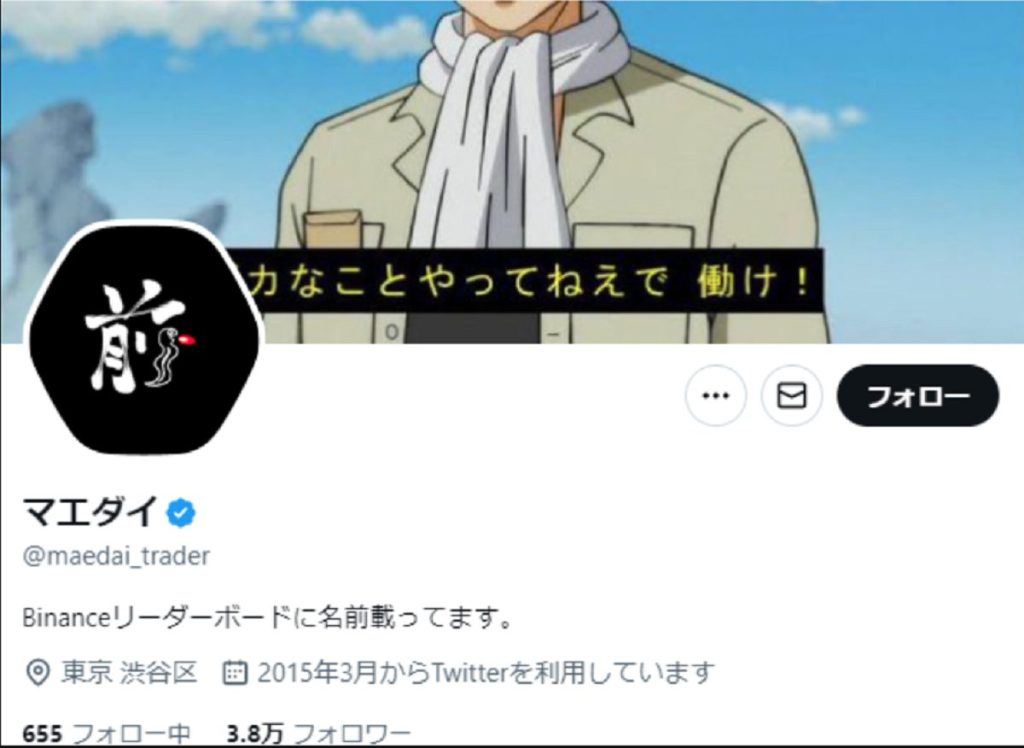Click the envelope message icon
This screenshot has width=1024, height=748.
pyautogui.click(x=792, y=395)
